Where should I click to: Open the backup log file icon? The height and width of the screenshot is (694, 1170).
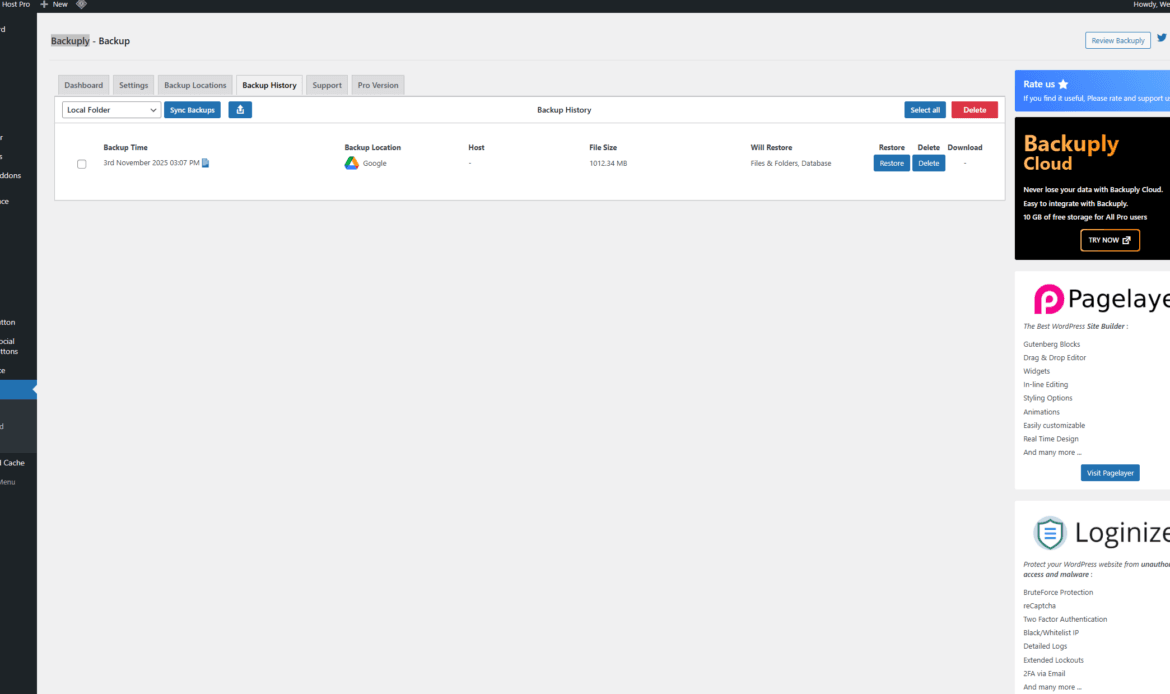pos(206,163)
